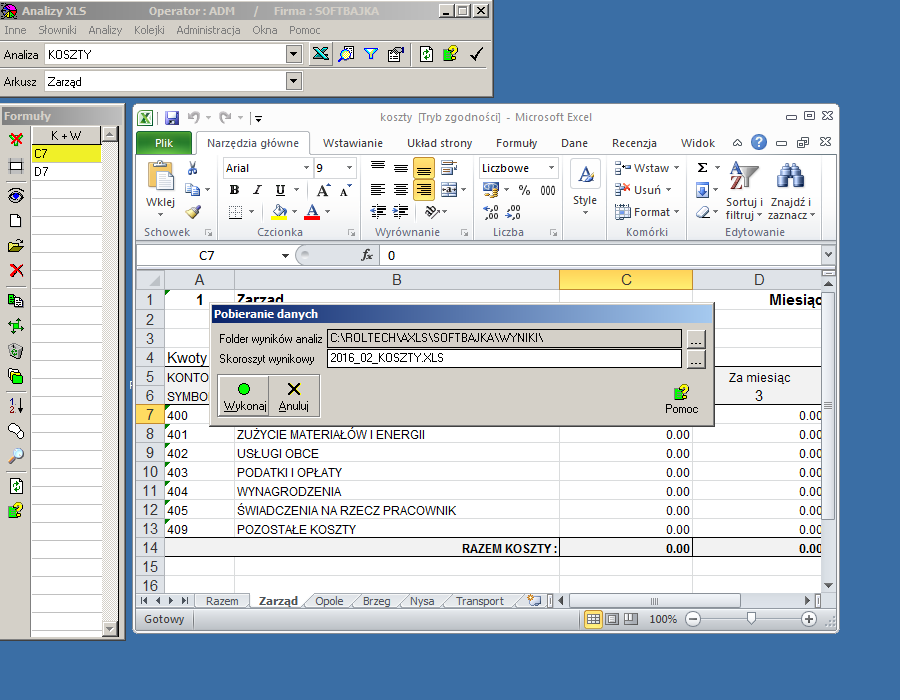Image resolution: width=900 pixels, height=700 pixels.
Task: Click the percent style icon in Liczba group
Action: [x=524, y=190]
